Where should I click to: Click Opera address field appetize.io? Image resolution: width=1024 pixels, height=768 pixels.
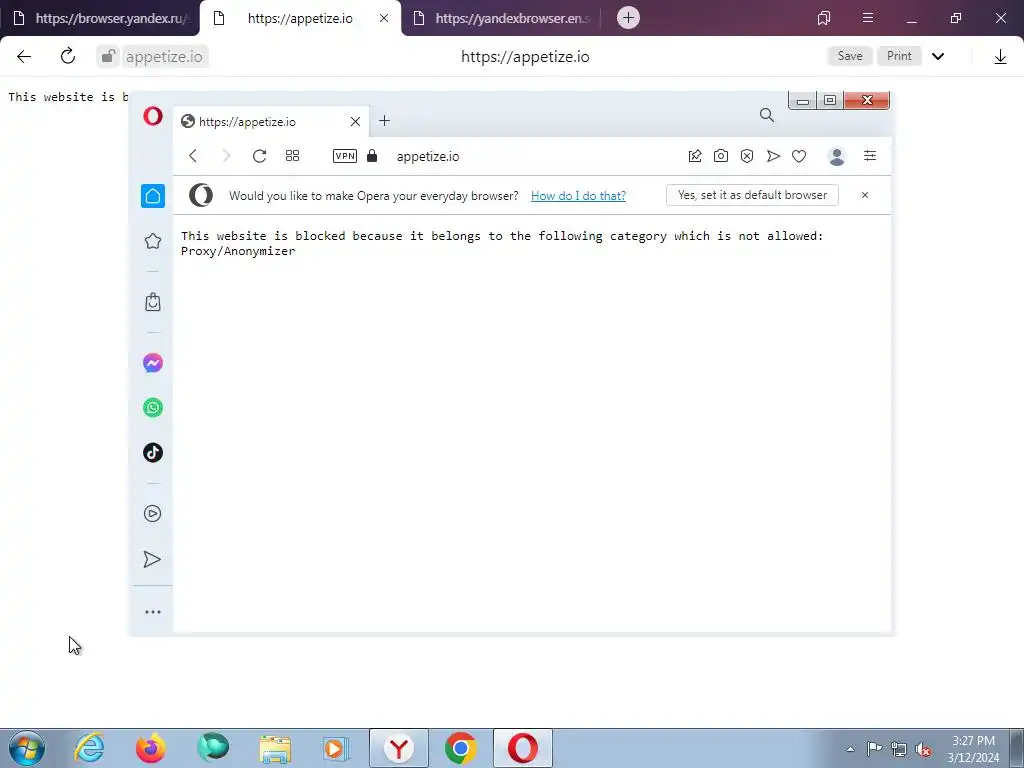(x=428, y=156)
